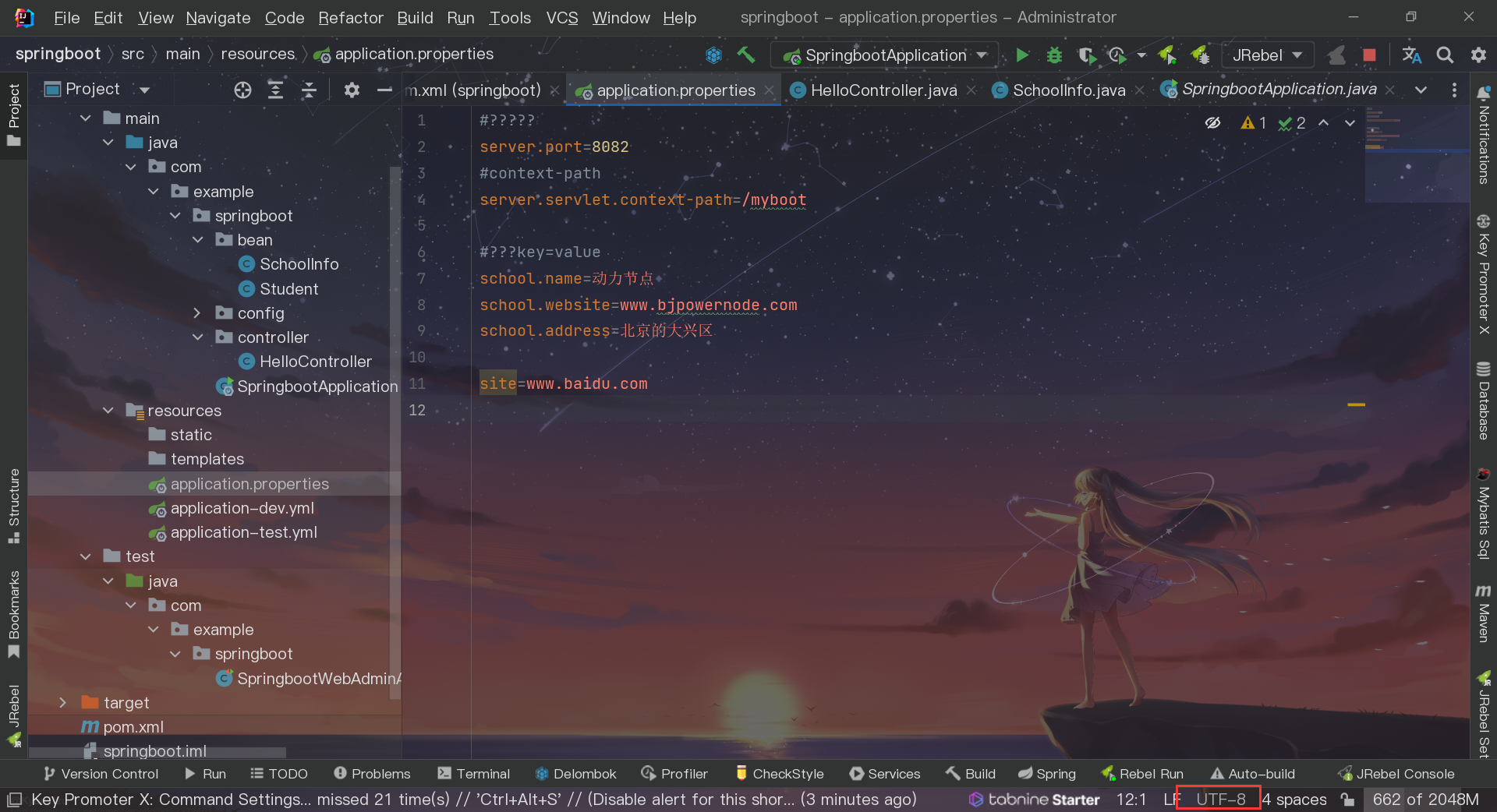1497x812 pixels.
Task: Open Version Control tool window
Action: (101, 774)
